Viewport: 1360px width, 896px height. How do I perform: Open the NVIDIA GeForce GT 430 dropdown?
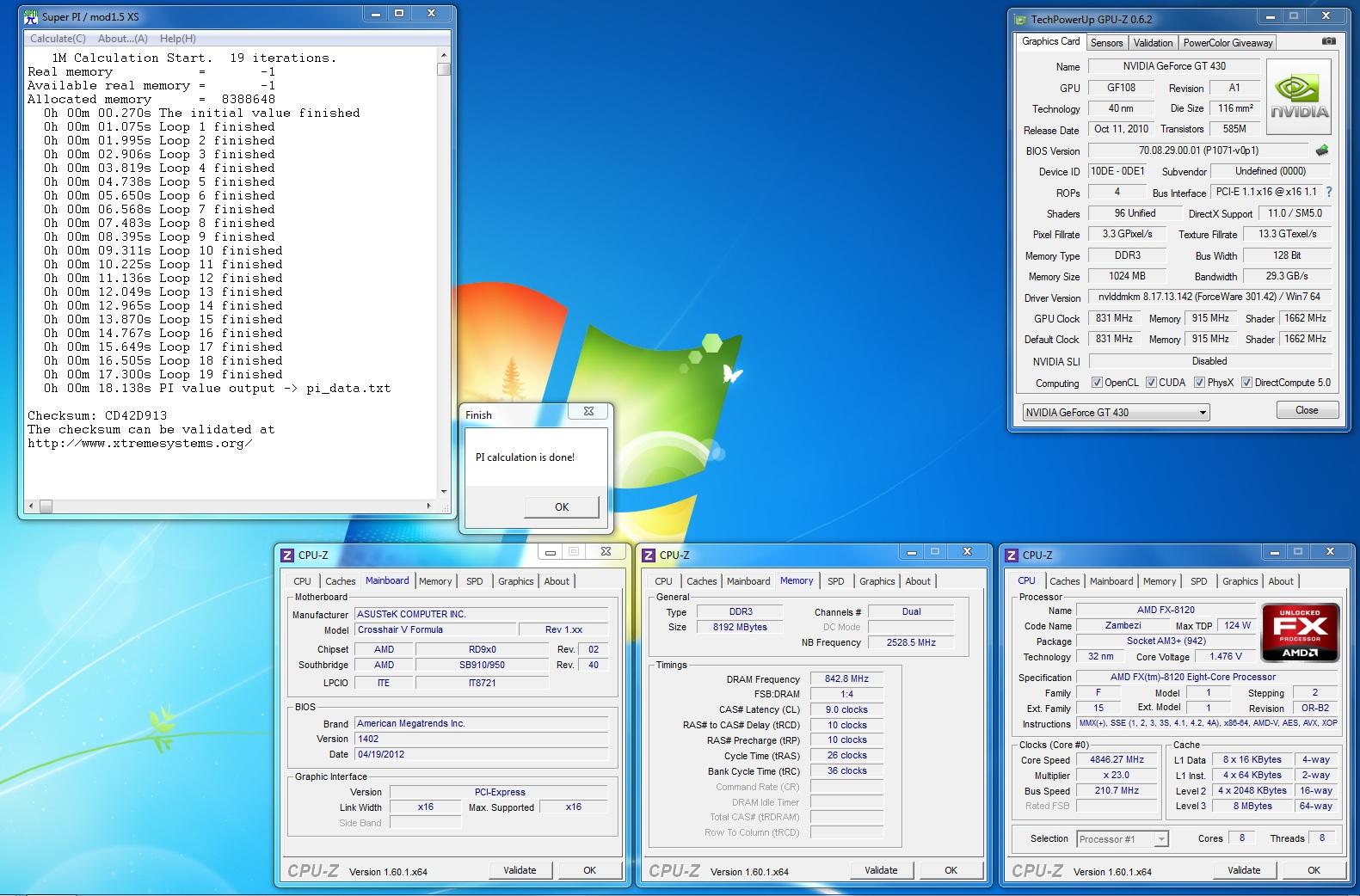pos(1116,412)
